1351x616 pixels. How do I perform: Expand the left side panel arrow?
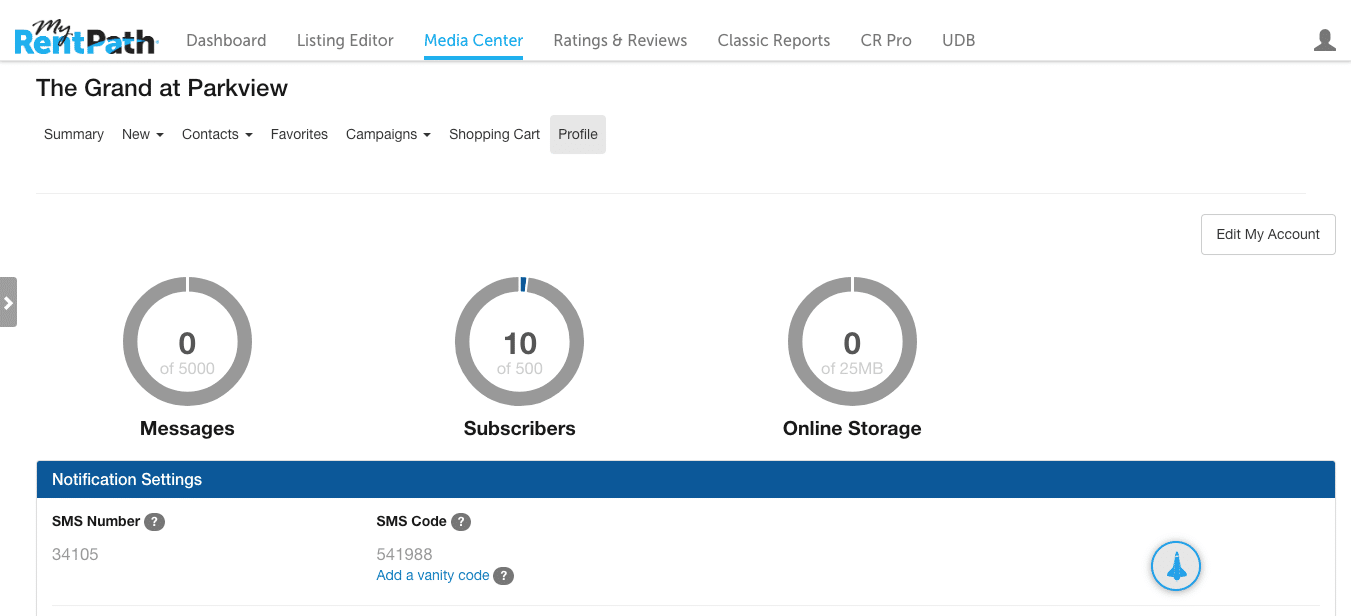(x=8, y=302)
